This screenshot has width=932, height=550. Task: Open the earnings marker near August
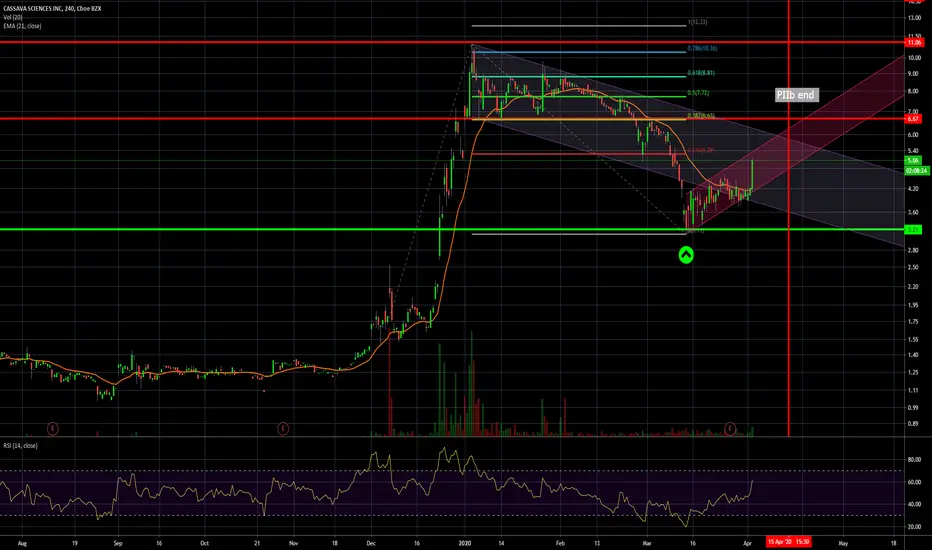53,428
